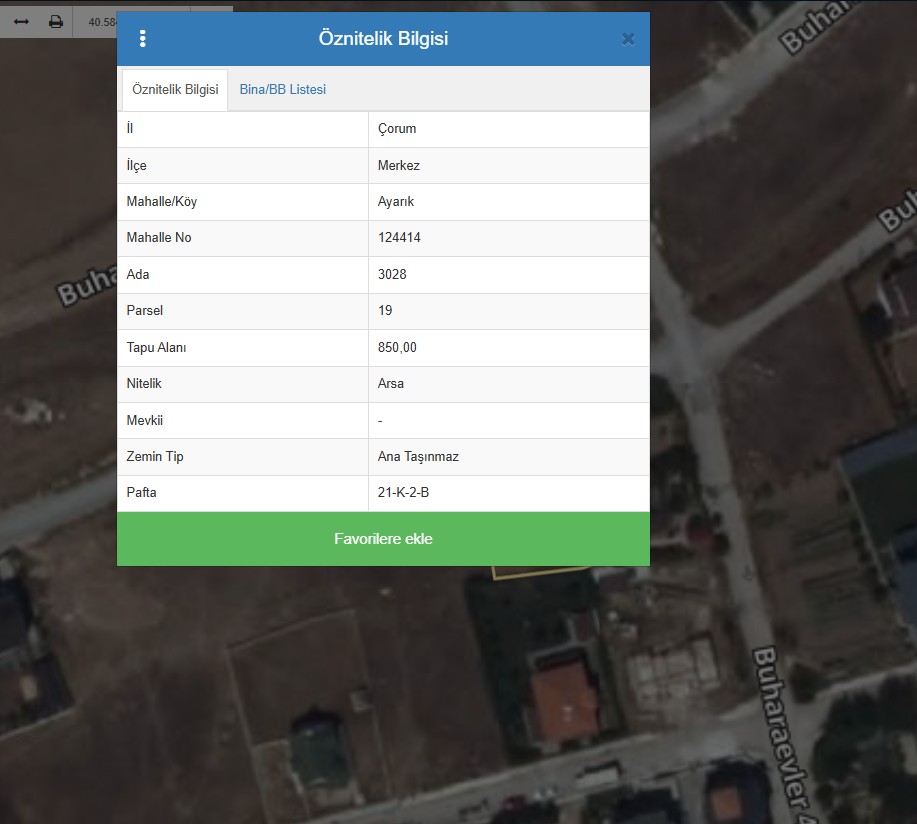Image resolution: width=917 pixels, height=824 pixels.
Task: Select Mahalle No value 124414
Action: pos(399,238)
